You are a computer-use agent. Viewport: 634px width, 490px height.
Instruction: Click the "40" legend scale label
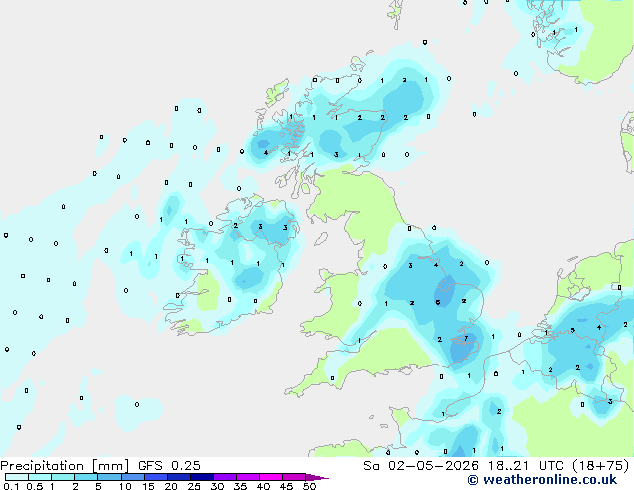point(263,486)
